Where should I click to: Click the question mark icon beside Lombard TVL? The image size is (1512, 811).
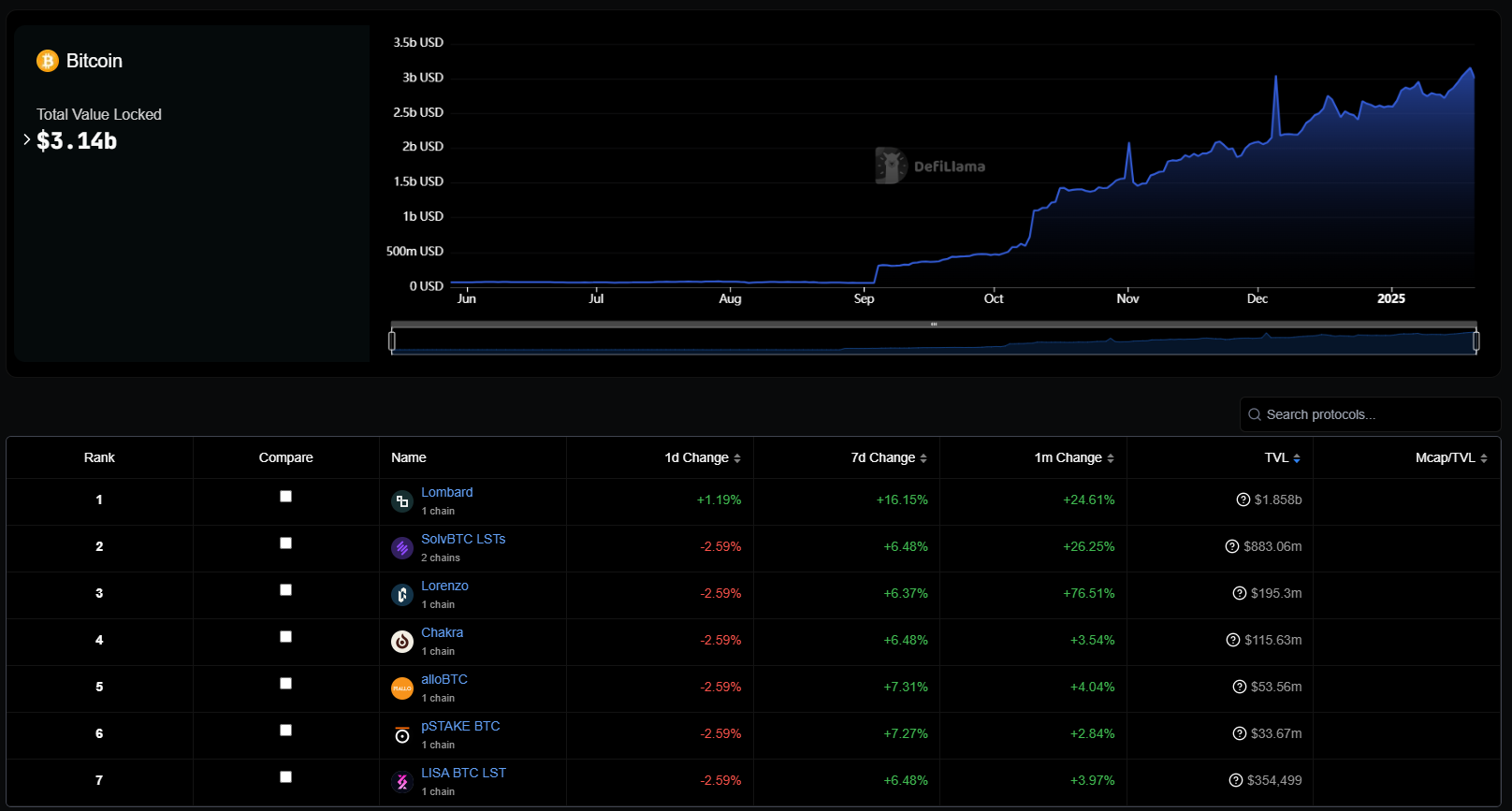coord(1243,500)
